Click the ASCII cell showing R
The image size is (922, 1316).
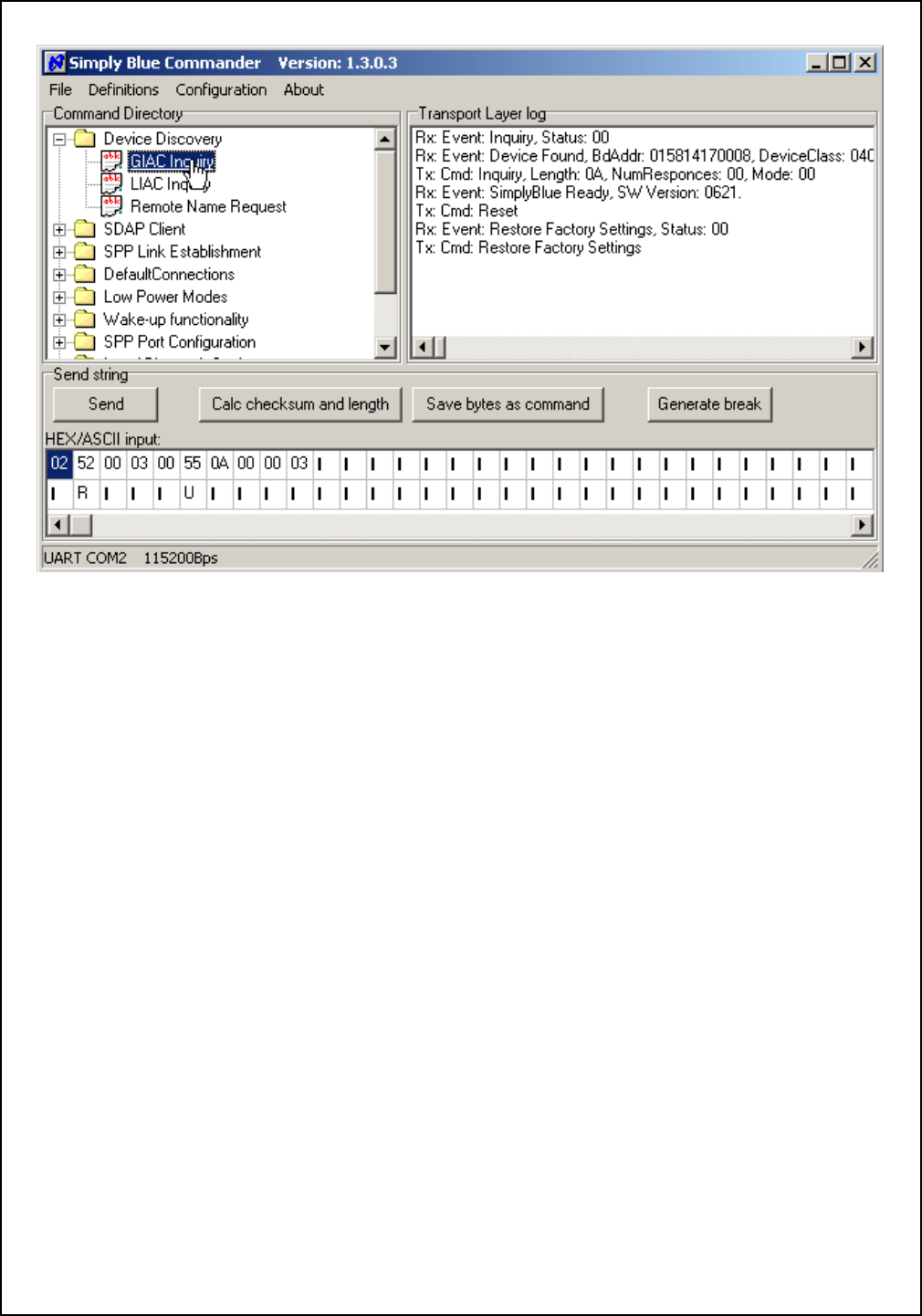point(86,494)
